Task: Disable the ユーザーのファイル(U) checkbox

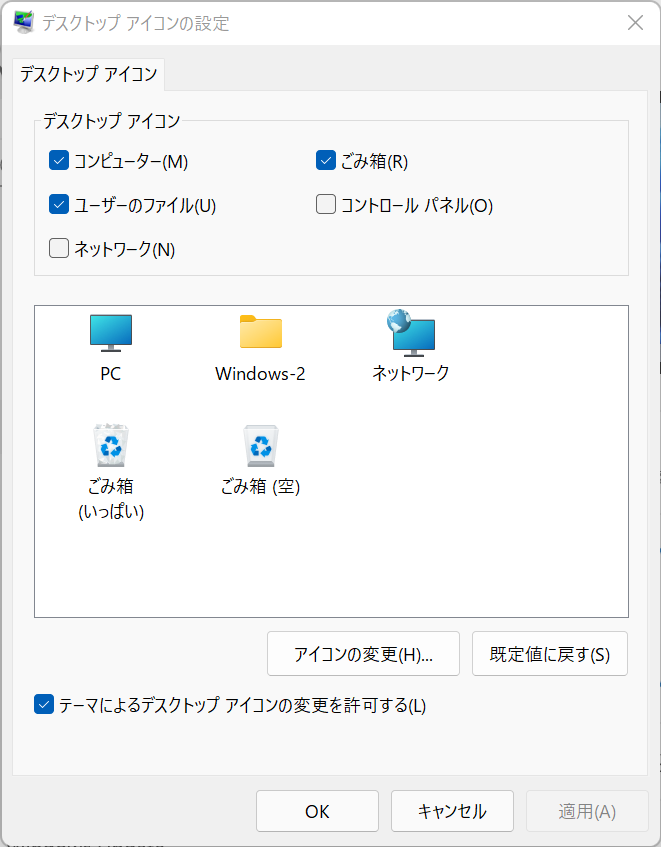Action: (x=59, y=204)
